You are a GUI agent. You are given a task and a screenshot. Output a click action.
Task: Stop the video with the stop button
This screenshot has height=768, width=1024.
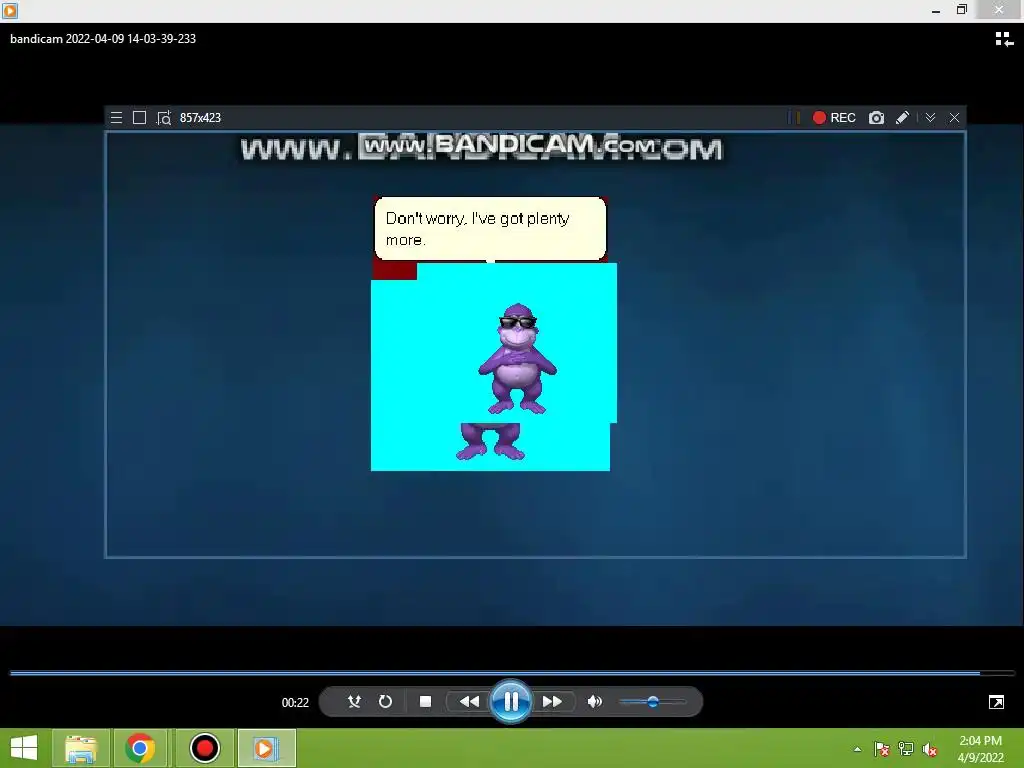[x=425, y=701]
